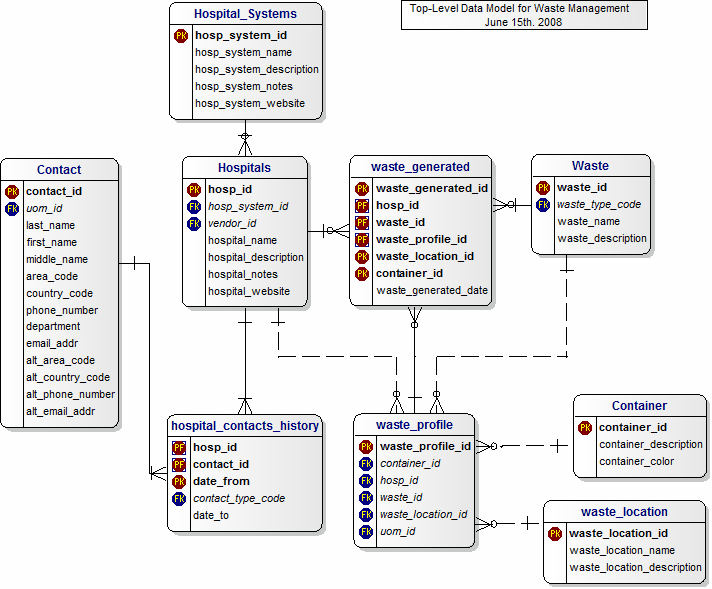Screen dimensions: 712x589
Task: Click the PK icon beside waste_profile_id in waste_profile
Action: pos(366,447)
